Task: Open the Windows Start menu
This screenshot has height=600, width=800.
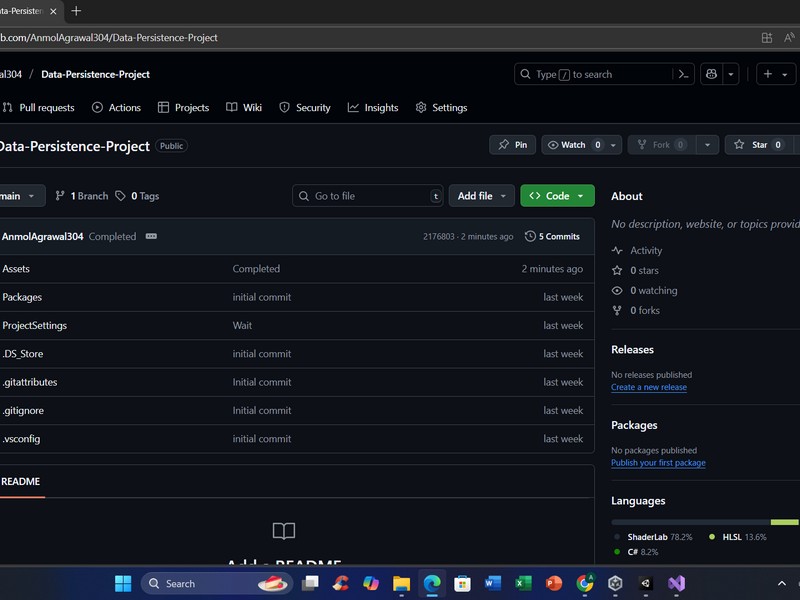Action: pyautogui.click(x=123, y=583)
